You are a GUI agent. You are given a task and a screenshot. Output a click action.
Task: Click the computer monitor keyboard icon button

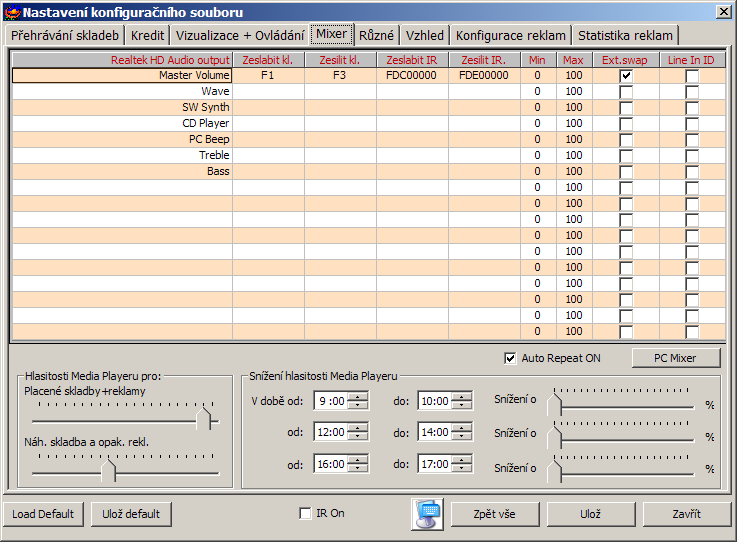coord(427,514)
